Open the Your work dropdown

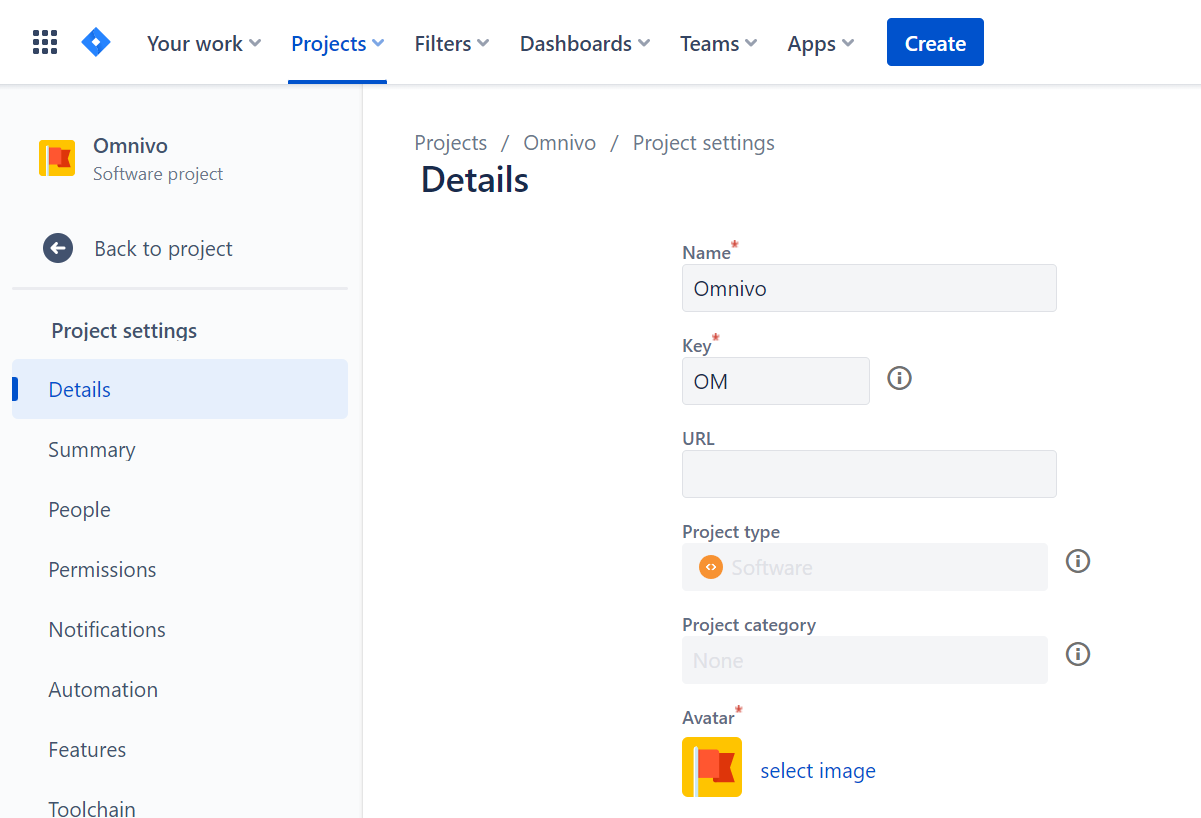[x=196, y=43]
